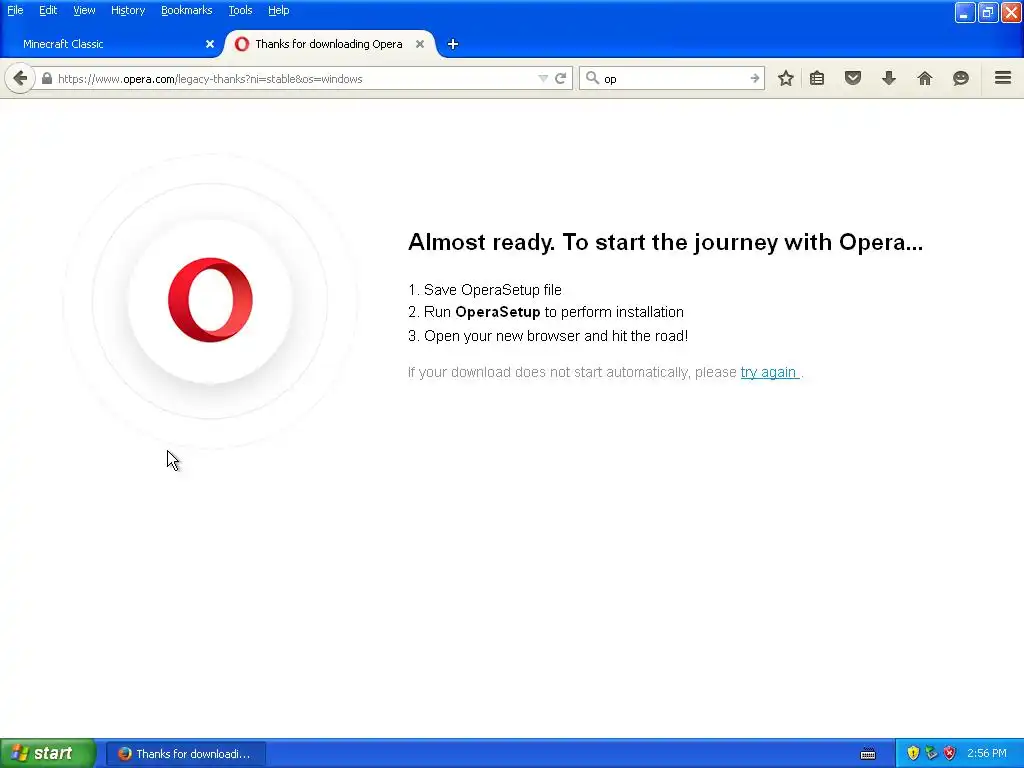
Task: Reload the current page
Action: [x=560, y=78]
